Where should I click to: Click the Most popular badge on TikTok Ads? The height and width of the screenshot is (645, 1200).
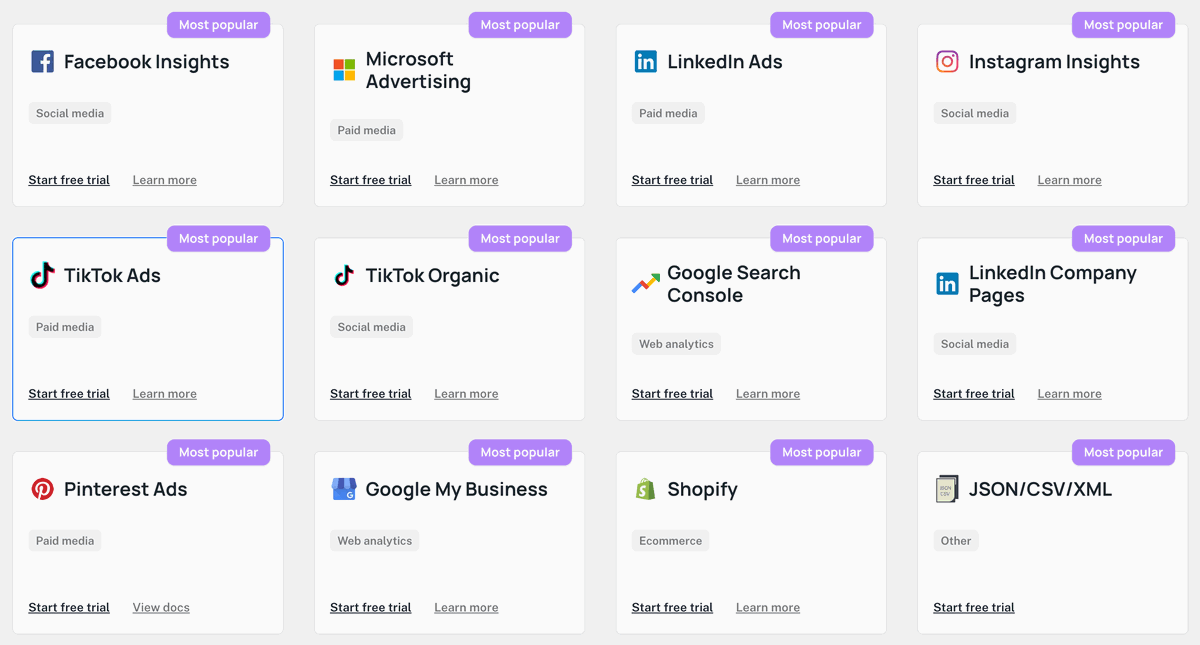coord(218,238)
